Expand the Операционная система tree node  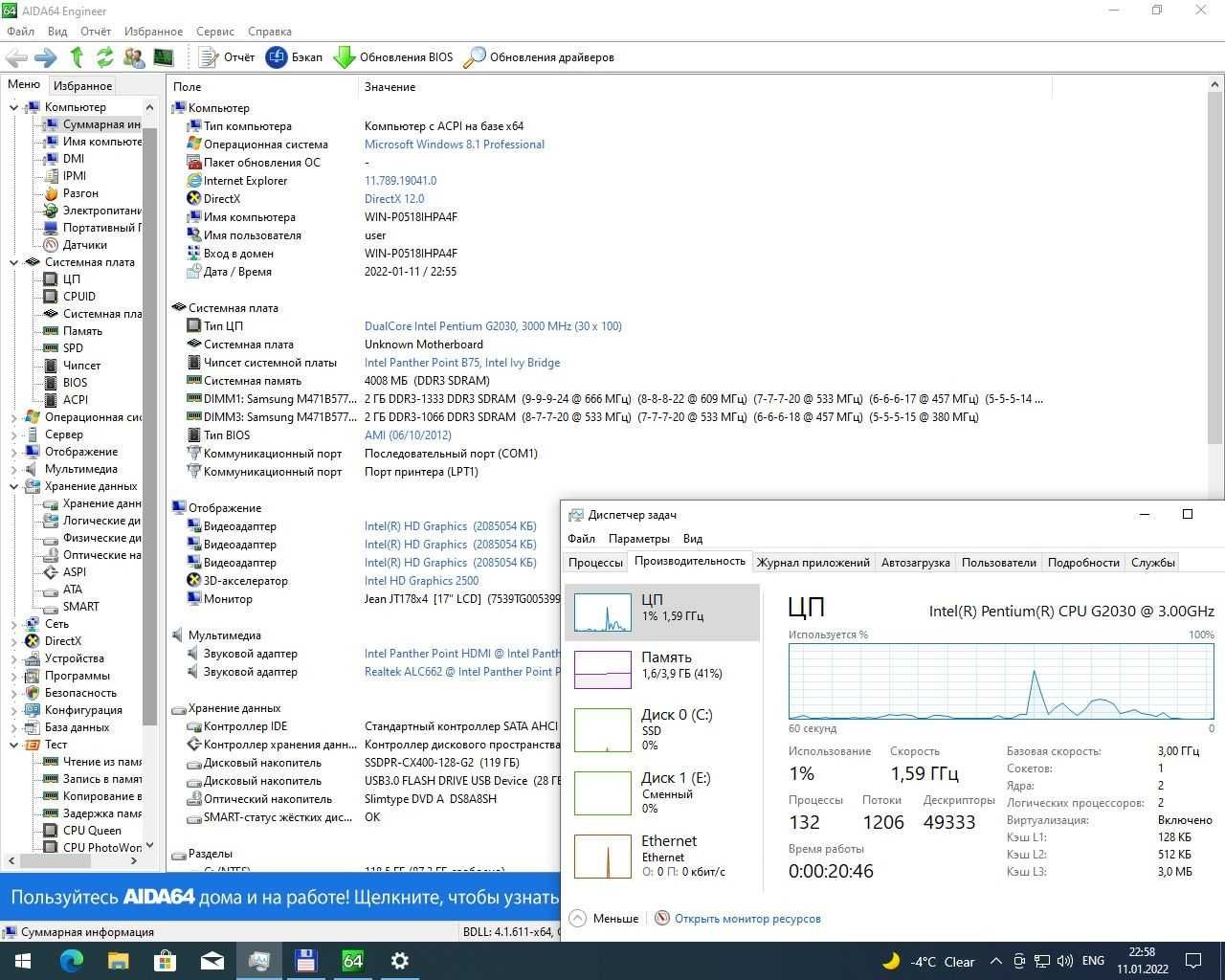click(x=13, y=417)
